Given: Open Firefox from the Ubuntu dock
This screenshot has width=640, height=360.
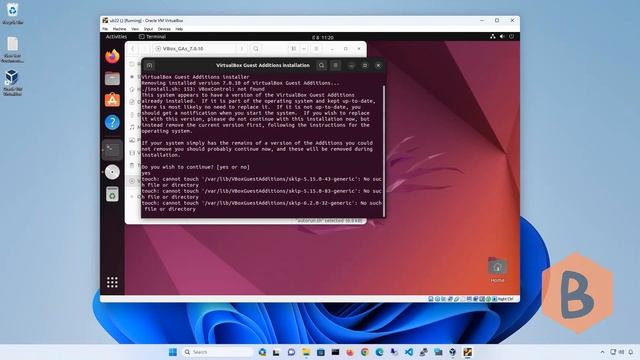Looking at the screenshot, I should [112, 56].
